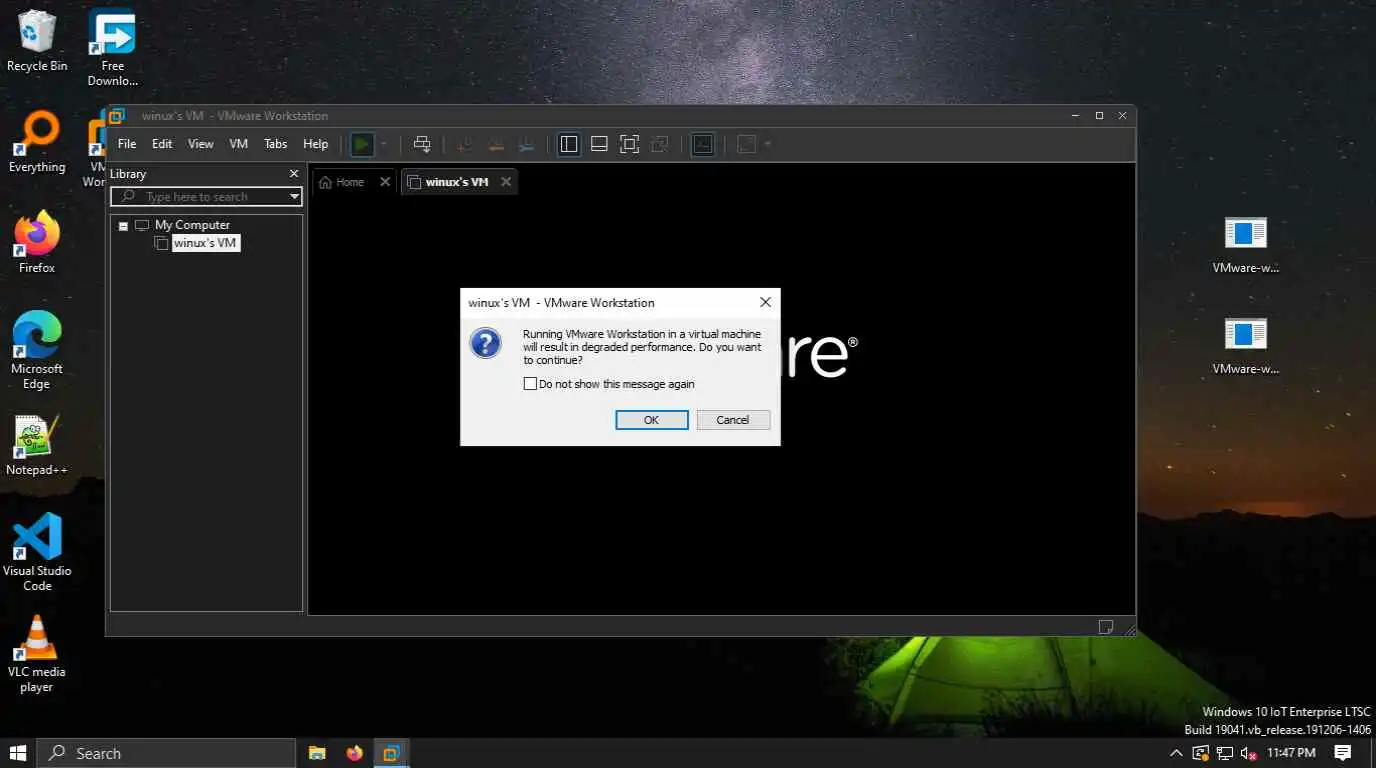Select the upper VMware-w... desktop file
Screen dimensions: 1376x768
click(1246, 245)
